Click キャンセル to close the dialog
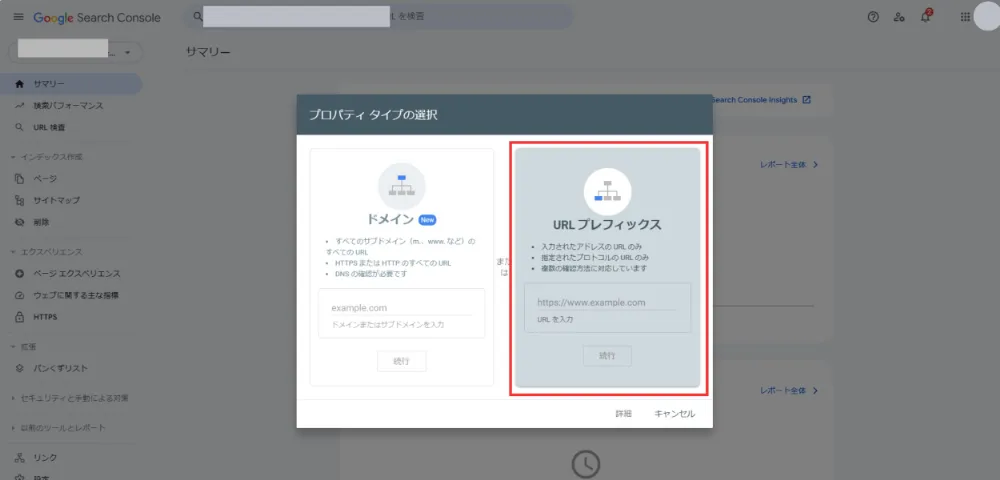Image resolution: width=1000 pixels, height=480 pixels. 675,414
